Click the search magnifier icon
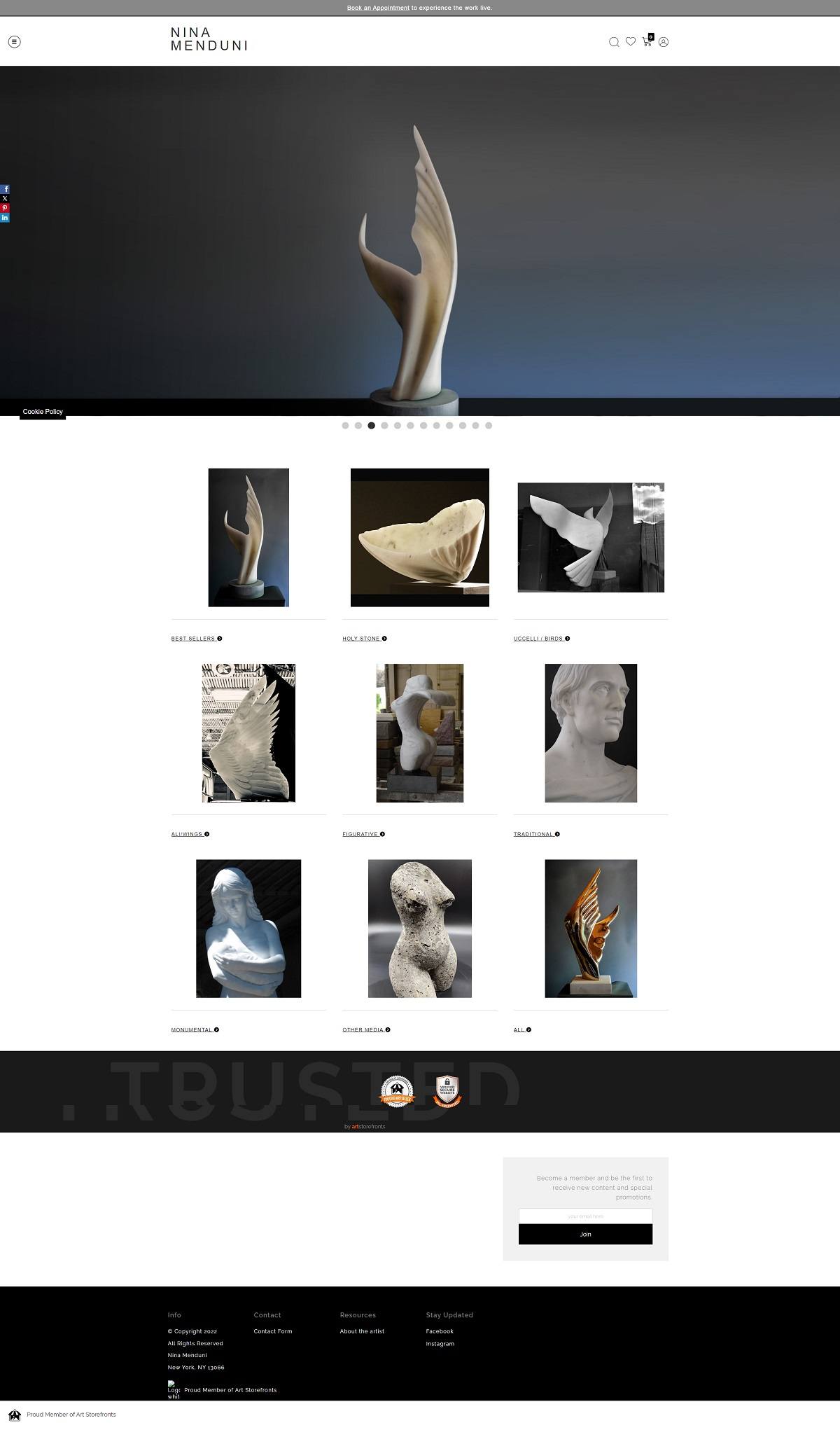This screenshot has width=840, height=1430. click(x=614, y=42)
